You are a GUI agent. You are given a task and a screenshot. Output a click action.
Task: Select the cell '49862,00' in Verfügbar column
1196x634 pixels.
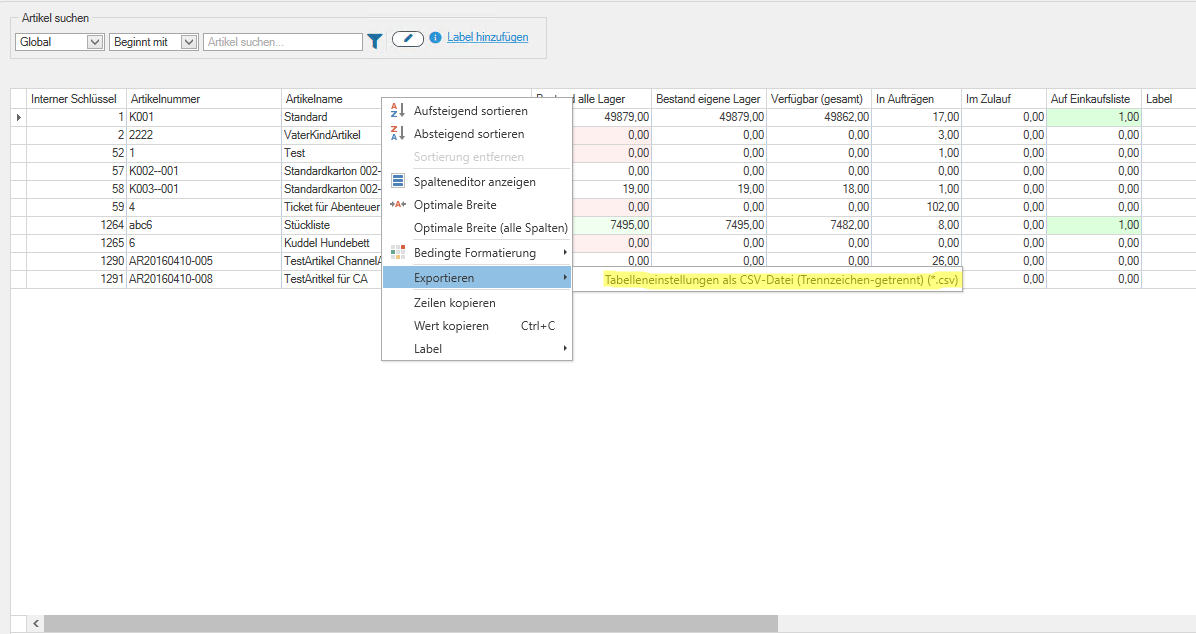tap(818, 117)
